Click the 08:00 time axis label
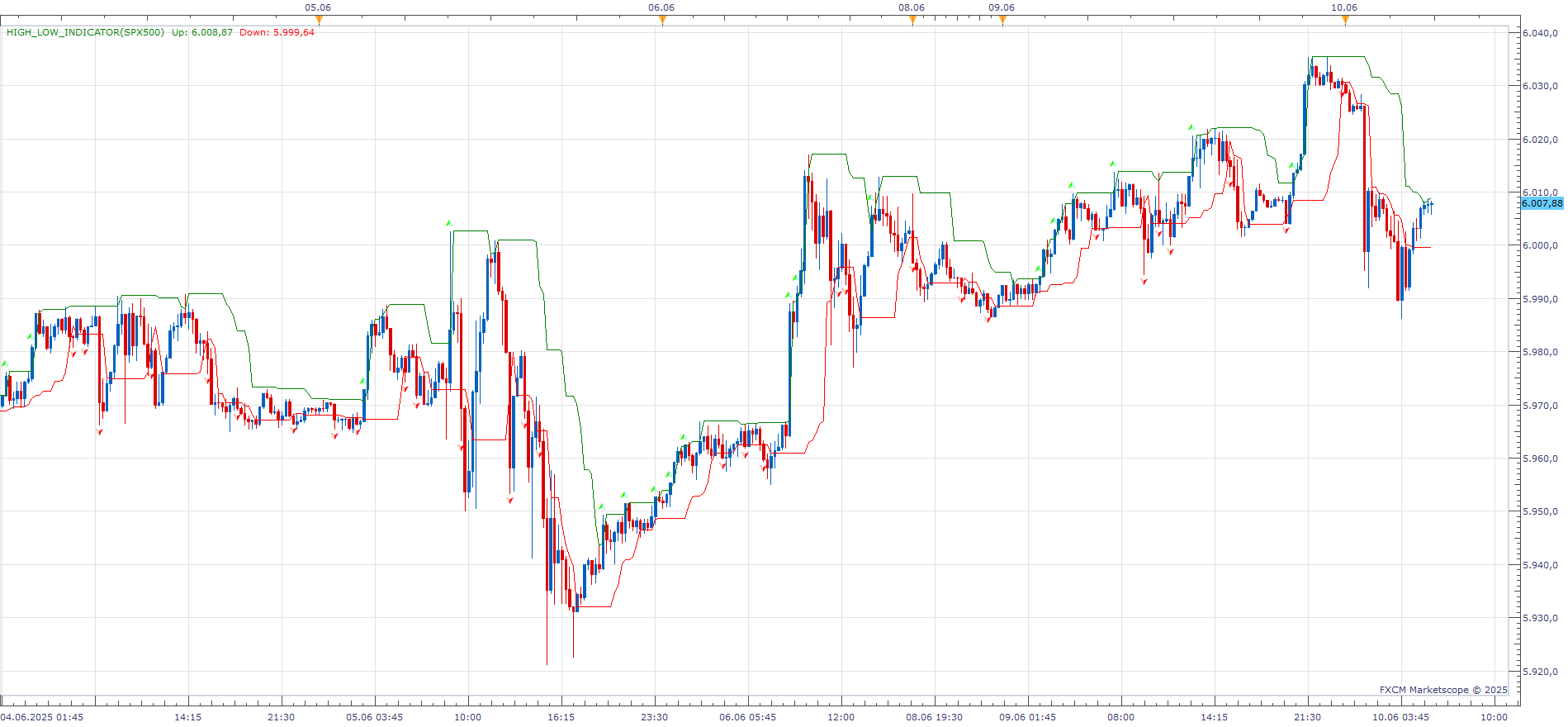The image size is (1568, 727). pos(1121,717)
